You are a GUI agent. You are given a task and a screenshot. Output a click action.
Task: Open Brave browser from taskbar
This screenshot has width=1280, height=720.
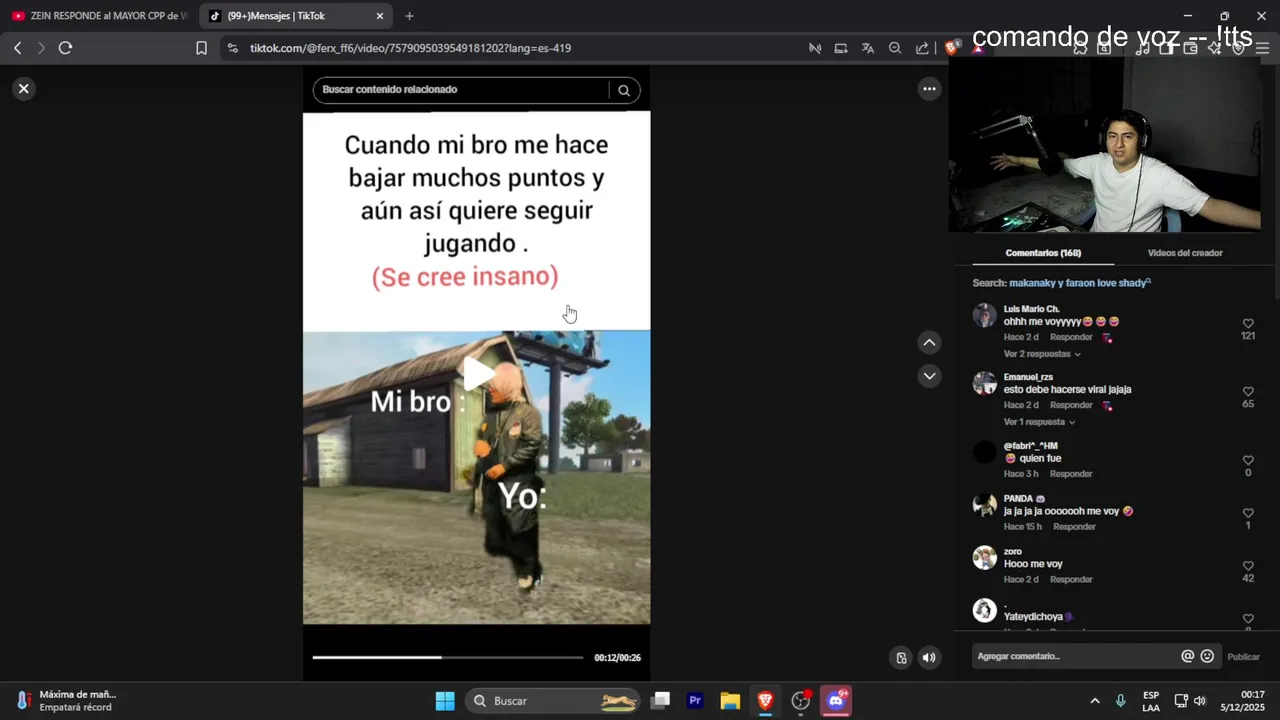pos(765,701)
